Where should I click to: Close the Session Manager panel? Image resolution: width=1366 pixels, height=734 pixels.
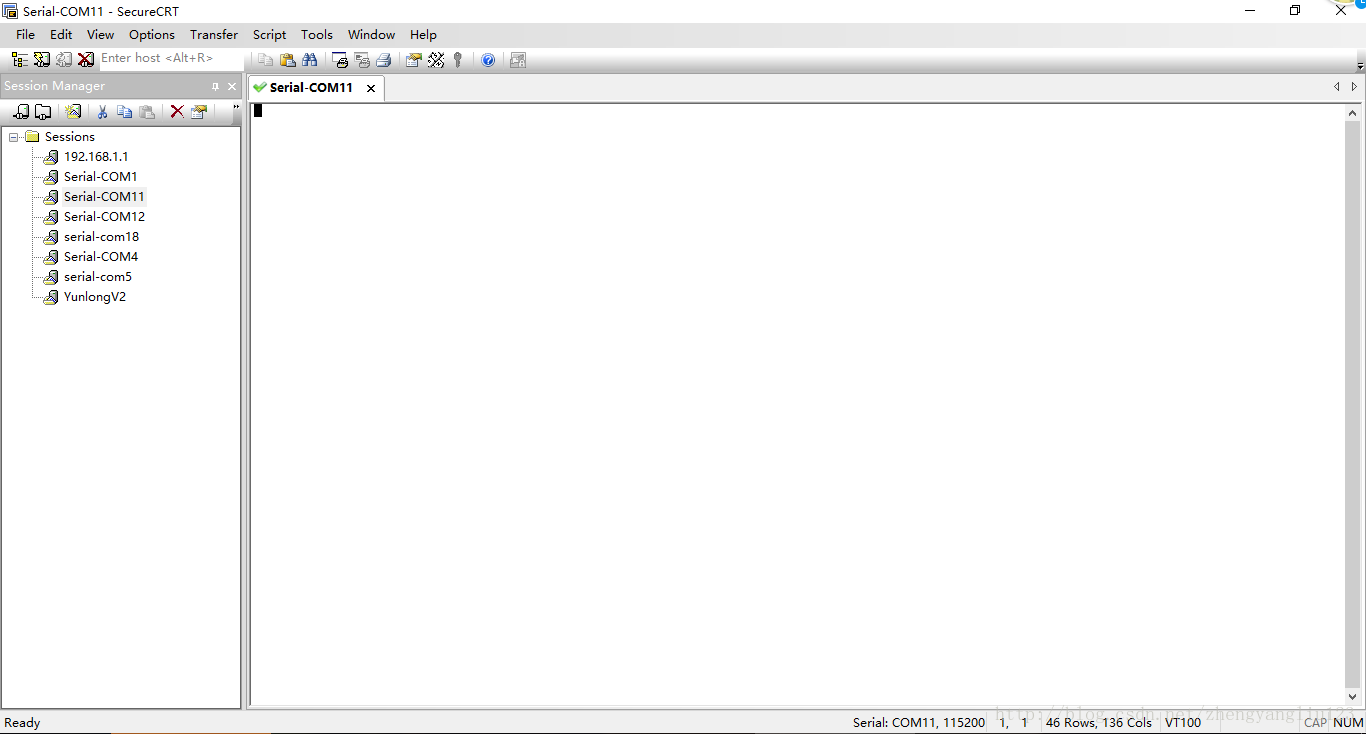pos(232,87)
